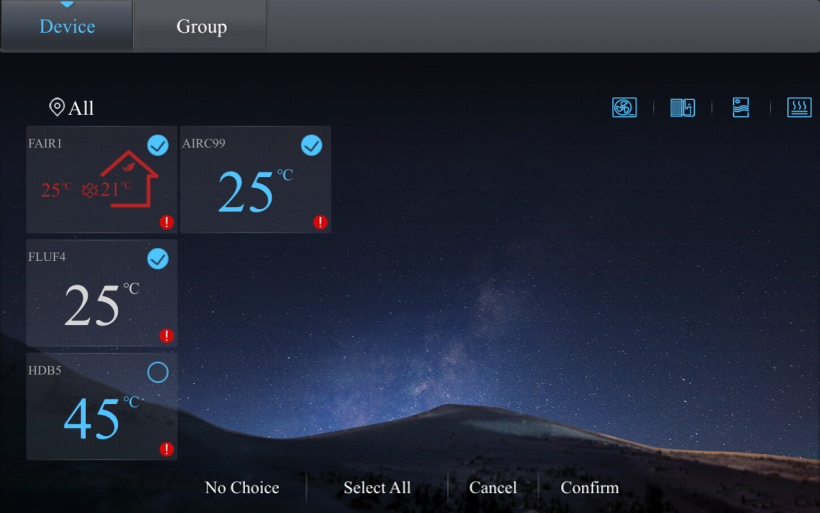Viewport: 820px width, 513px height.
Task: Select the HDB5 device circle
Action: (158, 373)
